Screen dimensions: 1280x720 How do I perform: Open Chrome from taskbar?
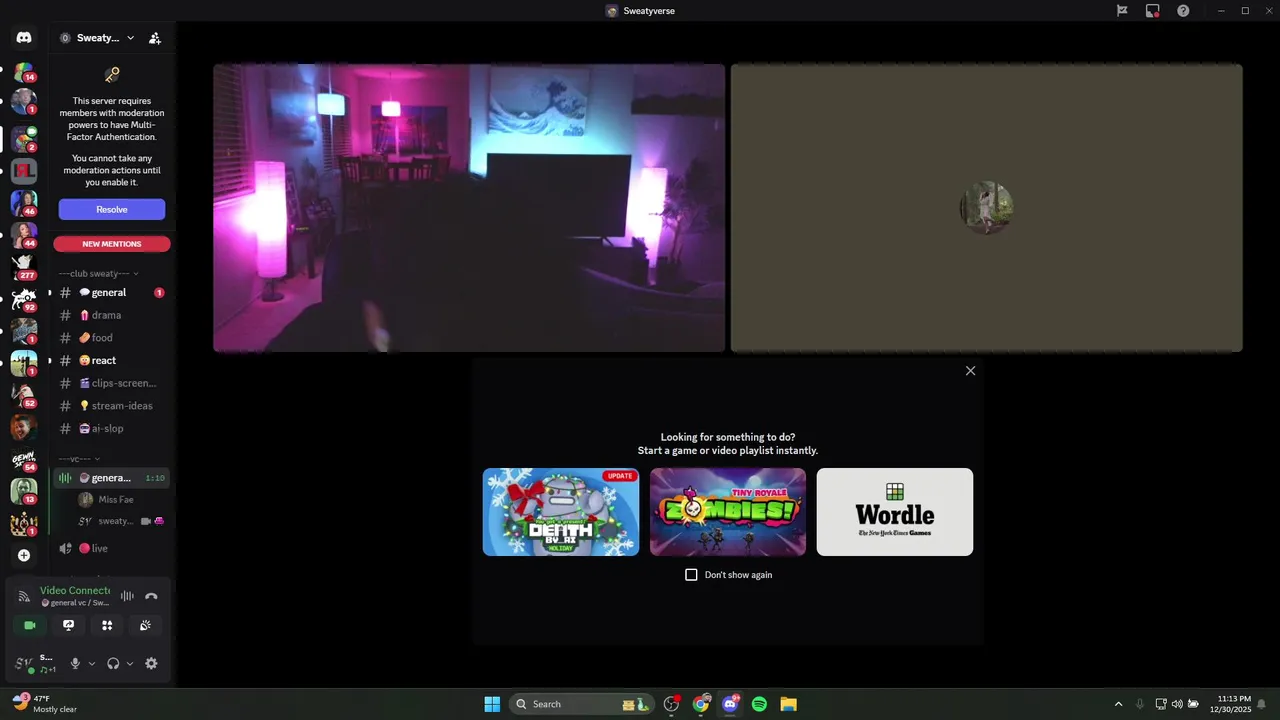[701, 704]
